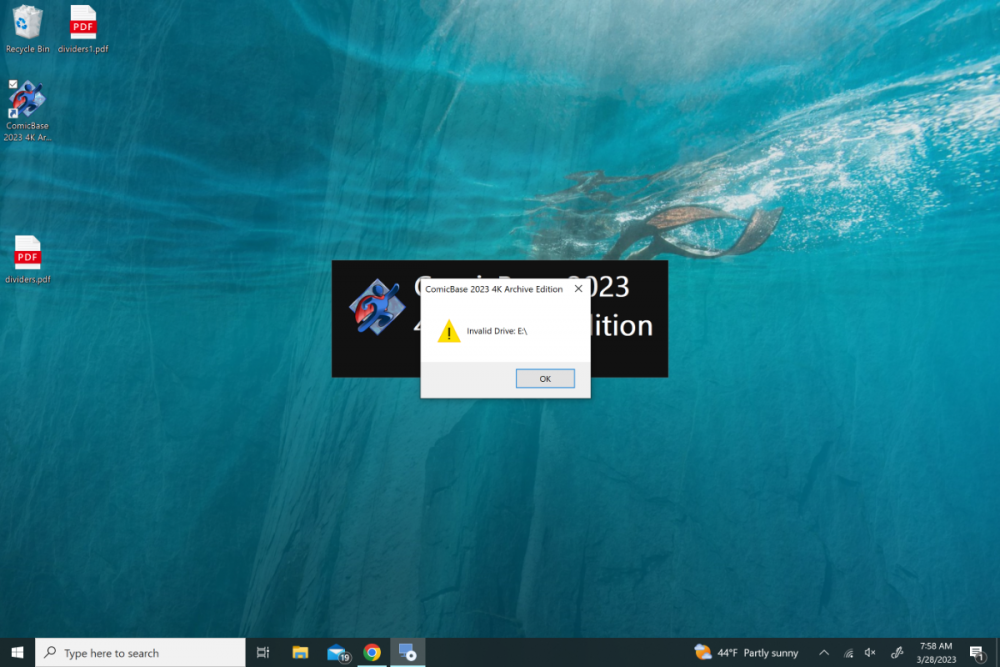
Task: Click OK in the Invalid Drive dialog
Action: (x=545, y=379)
